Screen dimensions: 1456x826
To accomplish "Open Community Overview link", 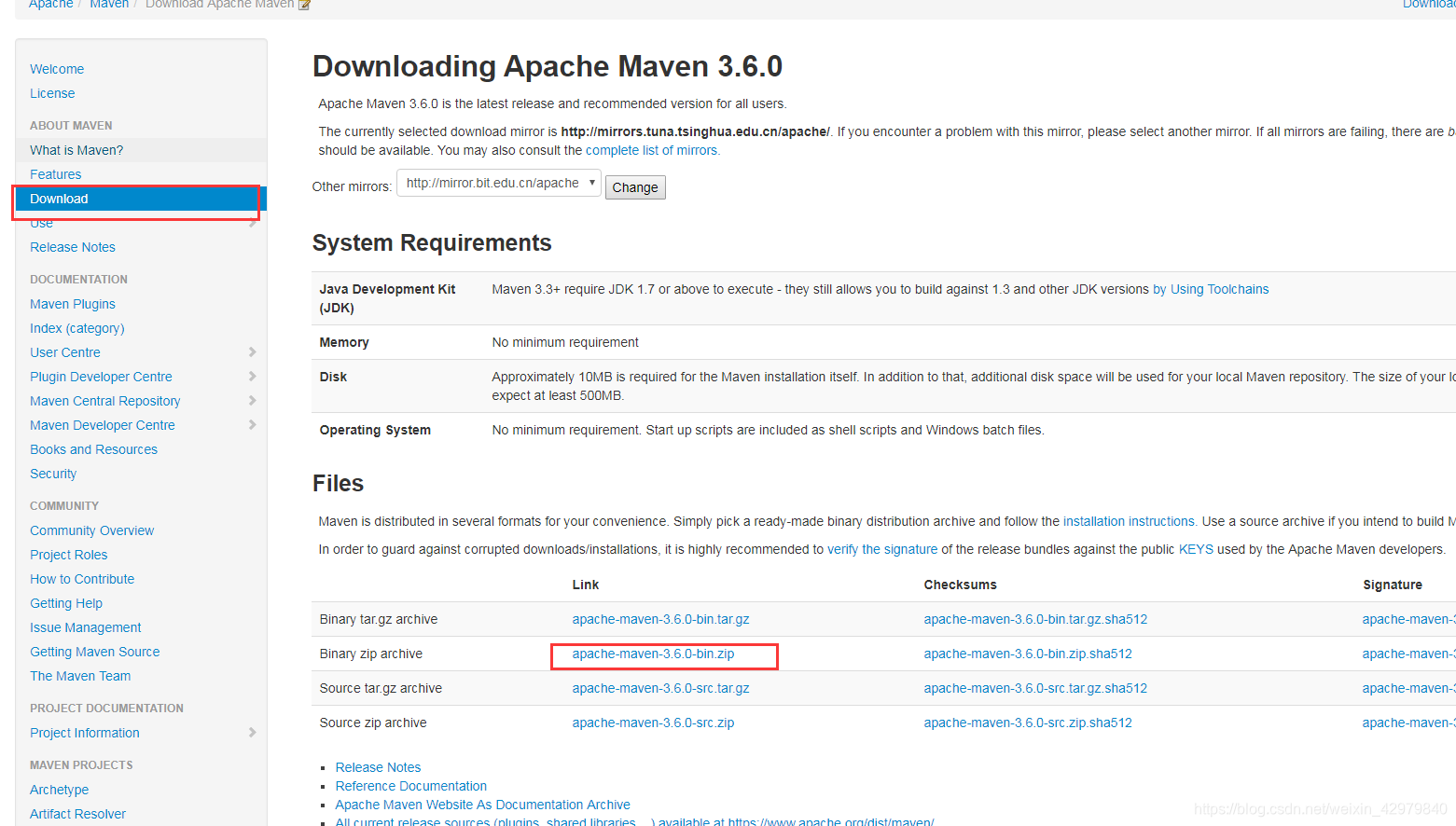I will [x=91, y=530].
